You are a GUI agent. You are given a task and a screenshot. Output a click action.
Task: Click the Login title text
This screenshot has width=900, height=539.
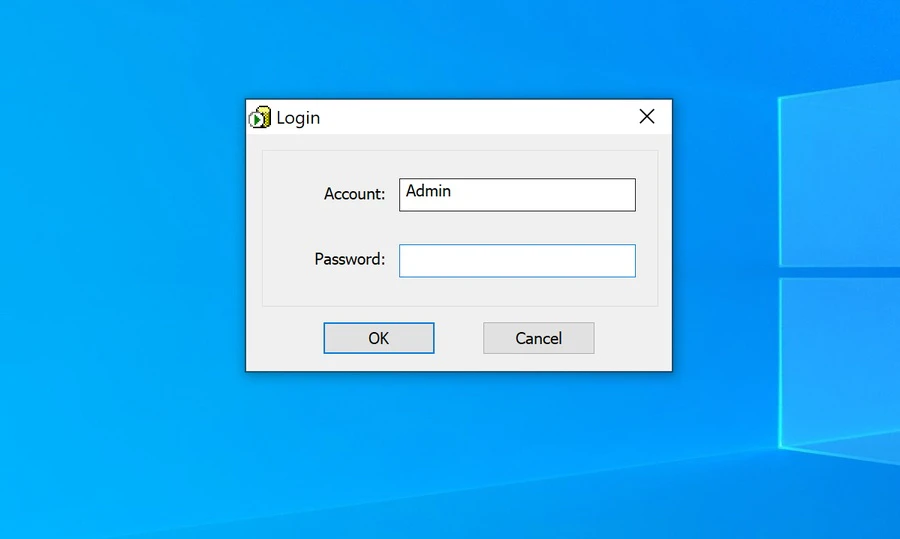click(298, 118)
